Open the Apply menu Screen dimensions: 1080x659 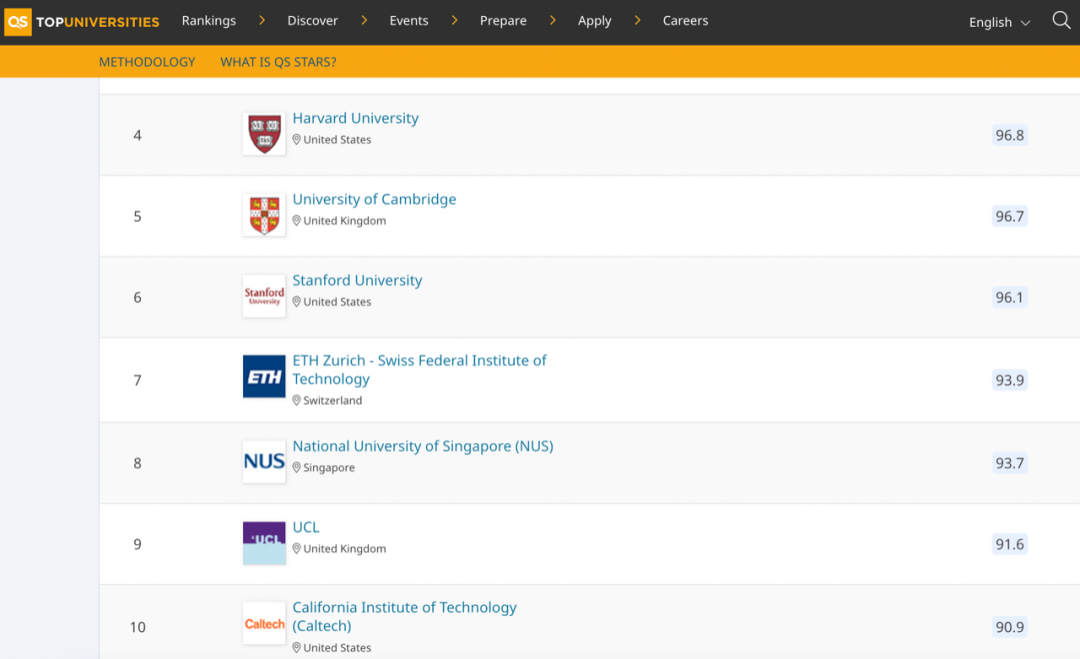pyautogui.click(x=594, y=21)
